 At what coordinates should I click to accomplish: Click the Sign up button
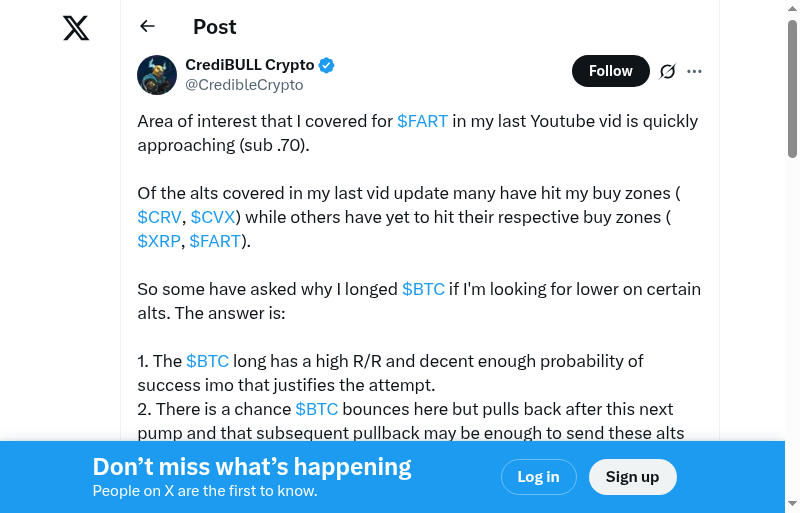tap(632, 477)
